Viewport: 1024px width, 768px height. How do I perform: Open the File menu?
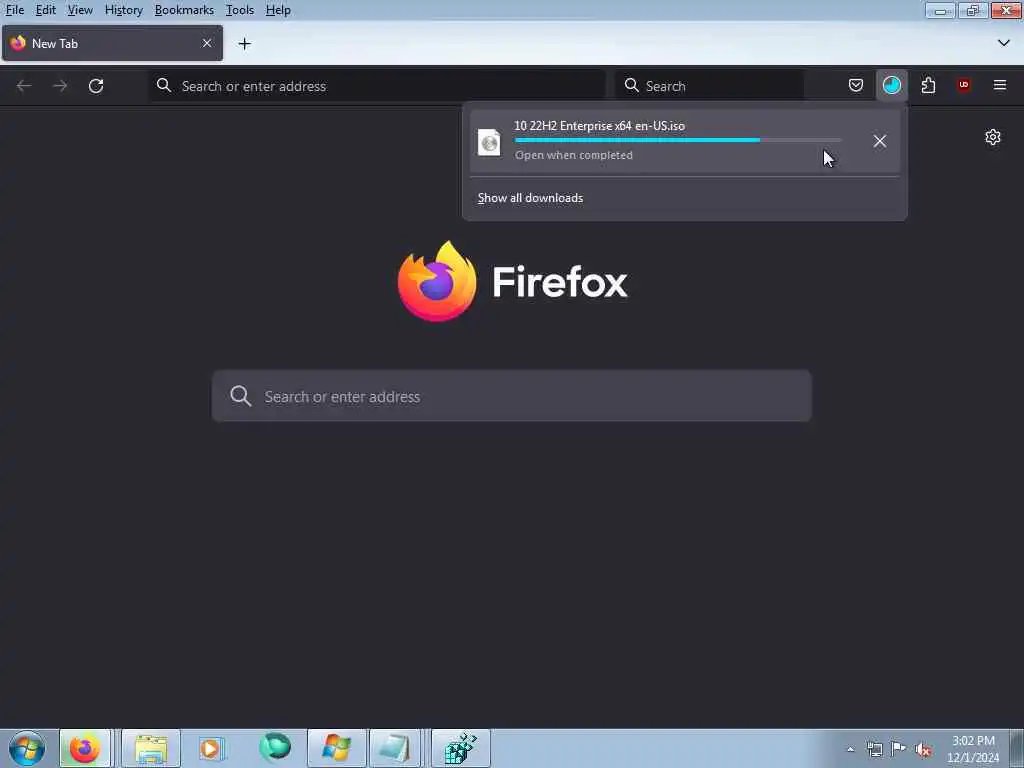click(14, 10)
